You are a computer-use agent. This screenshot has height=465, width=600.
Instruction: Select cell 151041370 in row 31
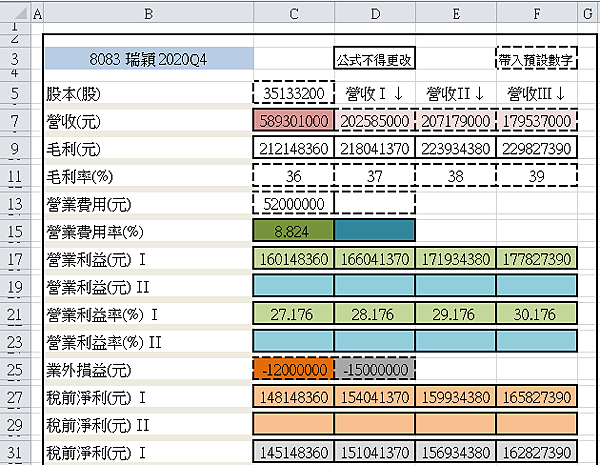point(375,452)
